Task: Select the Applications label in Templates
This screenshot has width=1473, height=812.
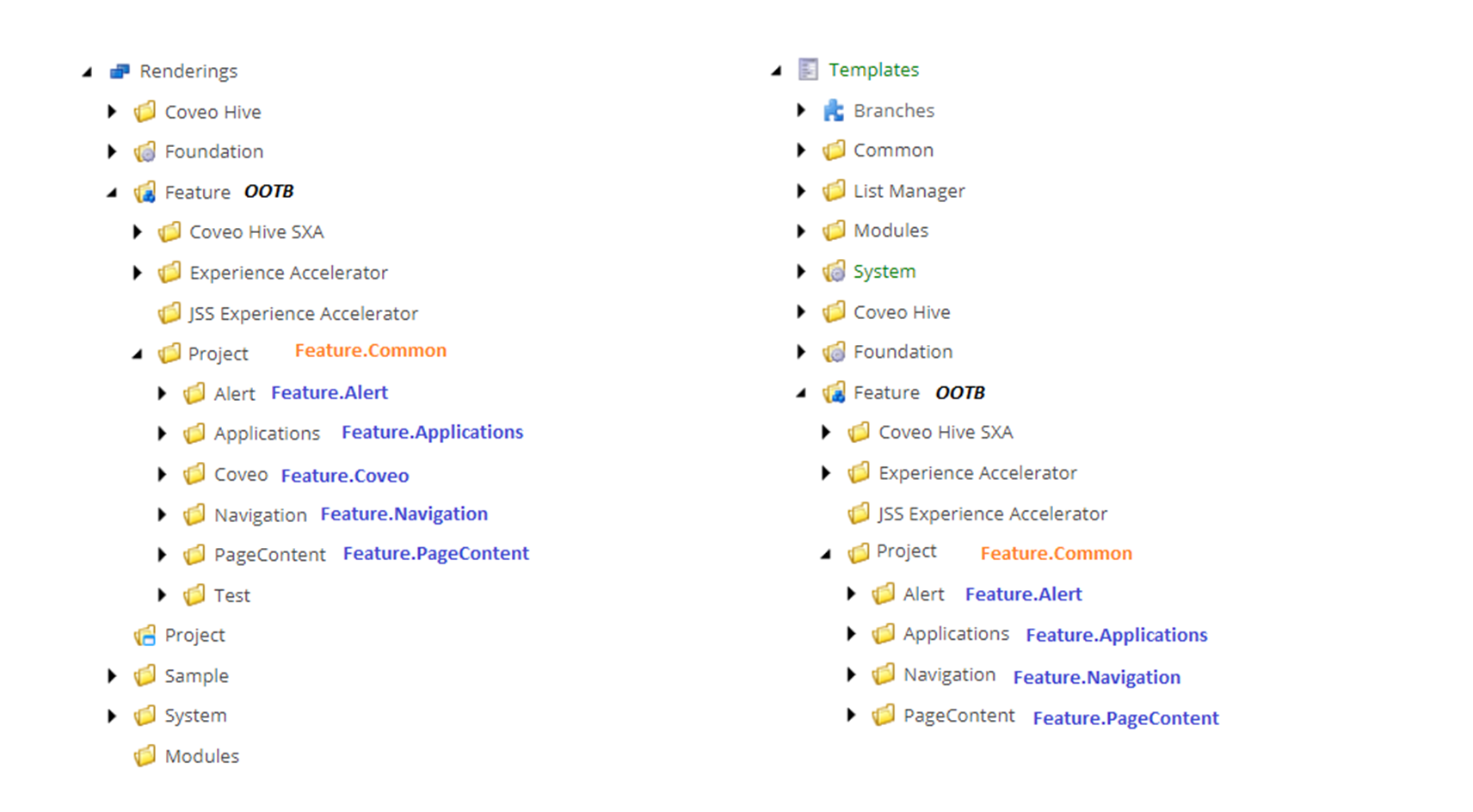Action: point(956,634)
